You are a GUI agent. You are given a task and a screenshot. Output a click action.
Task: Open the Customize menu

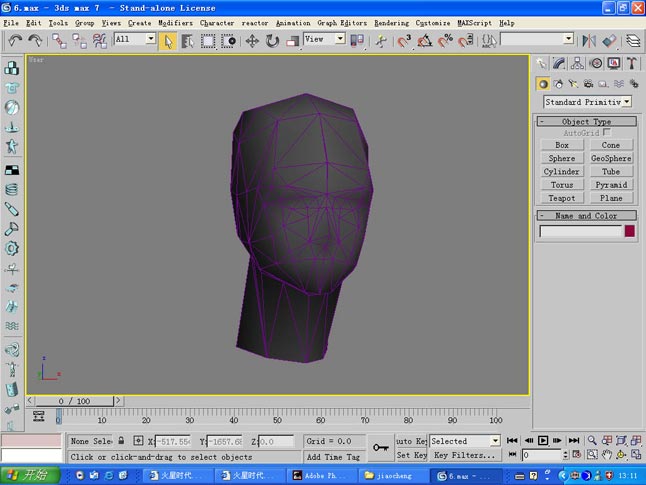coord(433,23)
